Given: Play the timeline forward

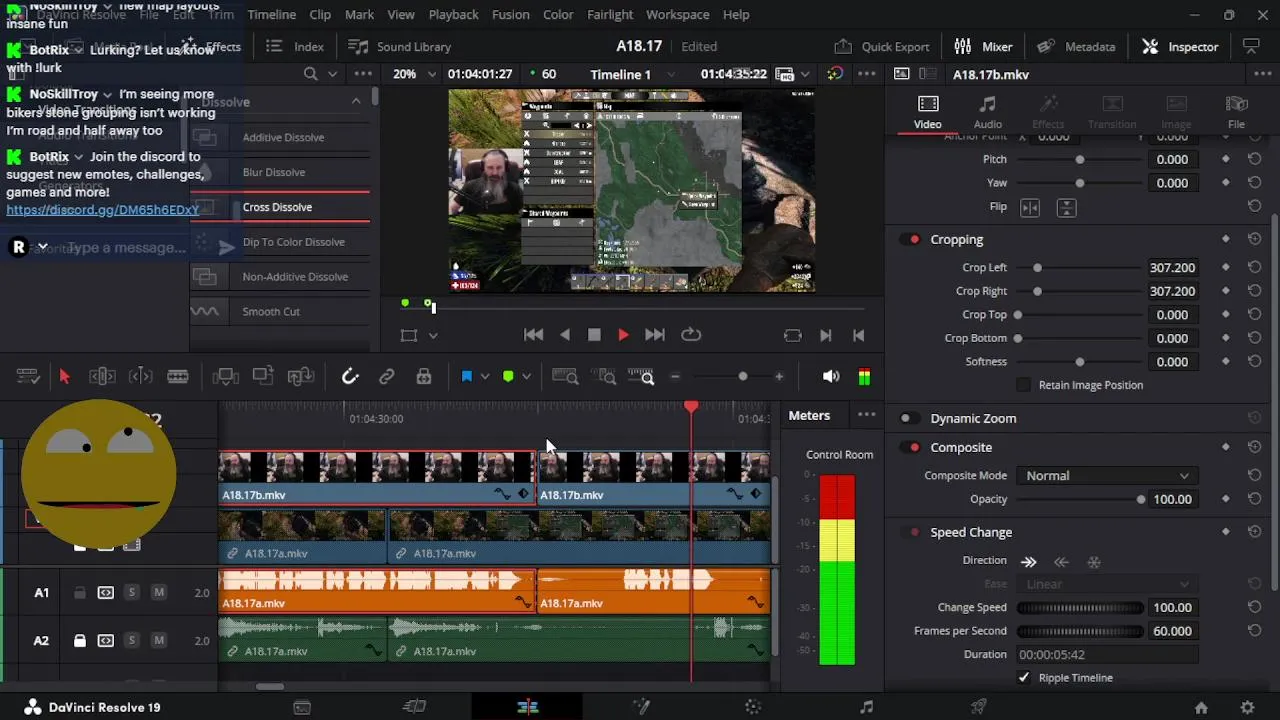Looking at the screenshot, I should tap(623, 336).
